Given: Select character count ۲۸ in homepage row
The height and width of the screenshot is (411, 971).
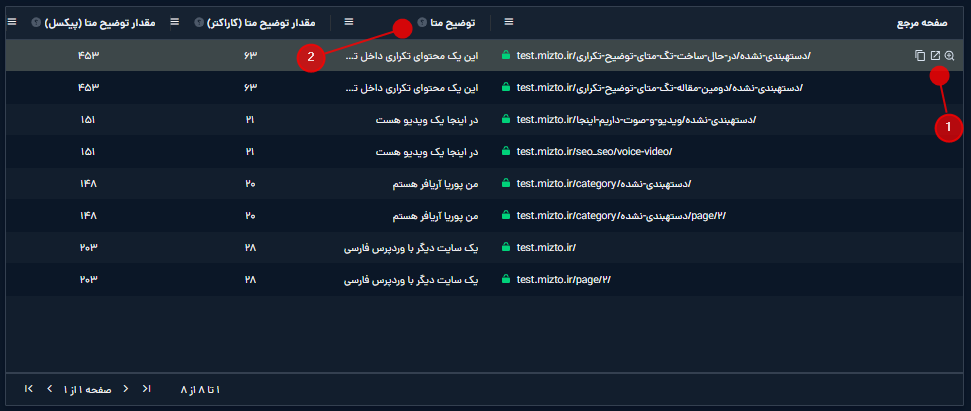Looking at the screenshot, I should coord(250,248).
